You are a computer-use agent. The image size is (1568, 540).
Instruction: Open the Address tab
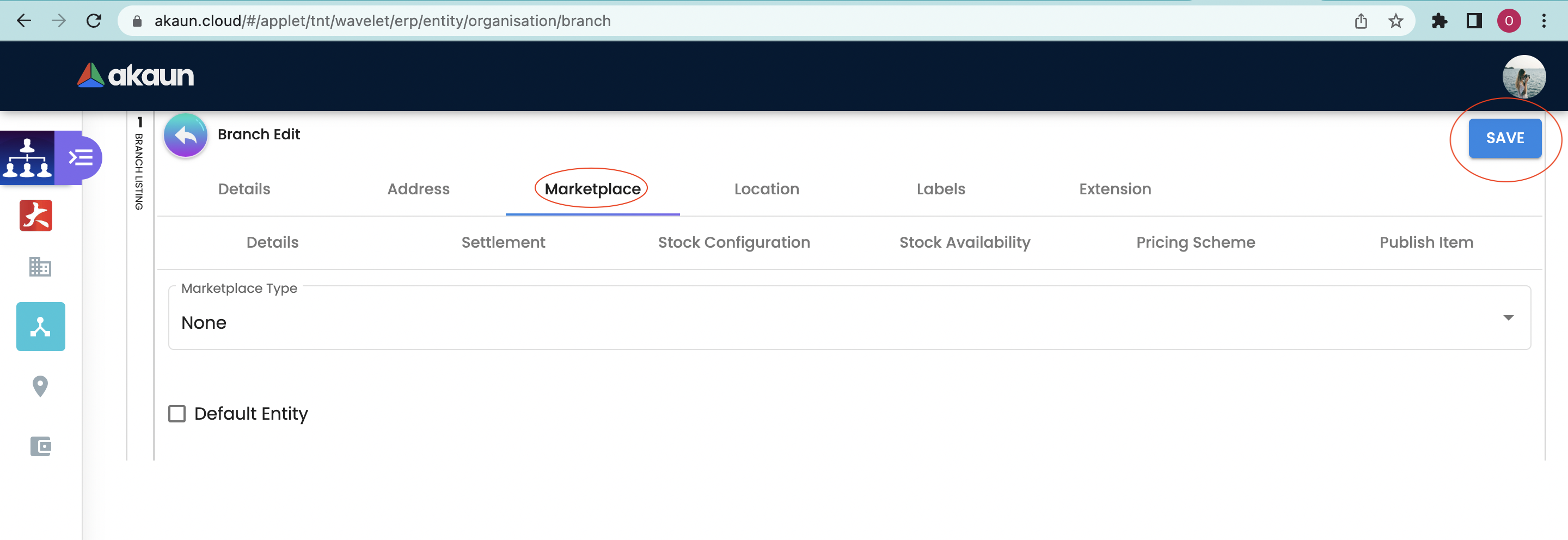pos(418,189)
